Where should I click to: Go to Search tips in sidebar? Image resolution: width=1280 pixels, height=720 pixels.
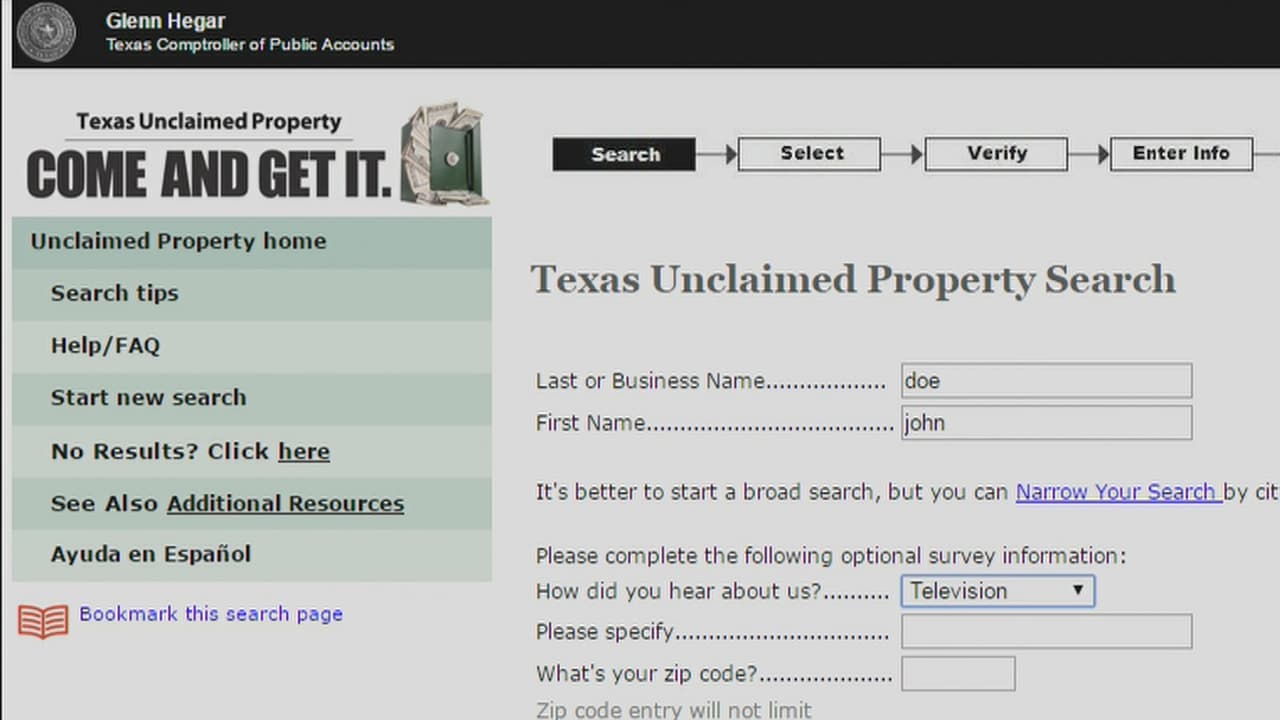pyautogui.click(x=114, y=293)
